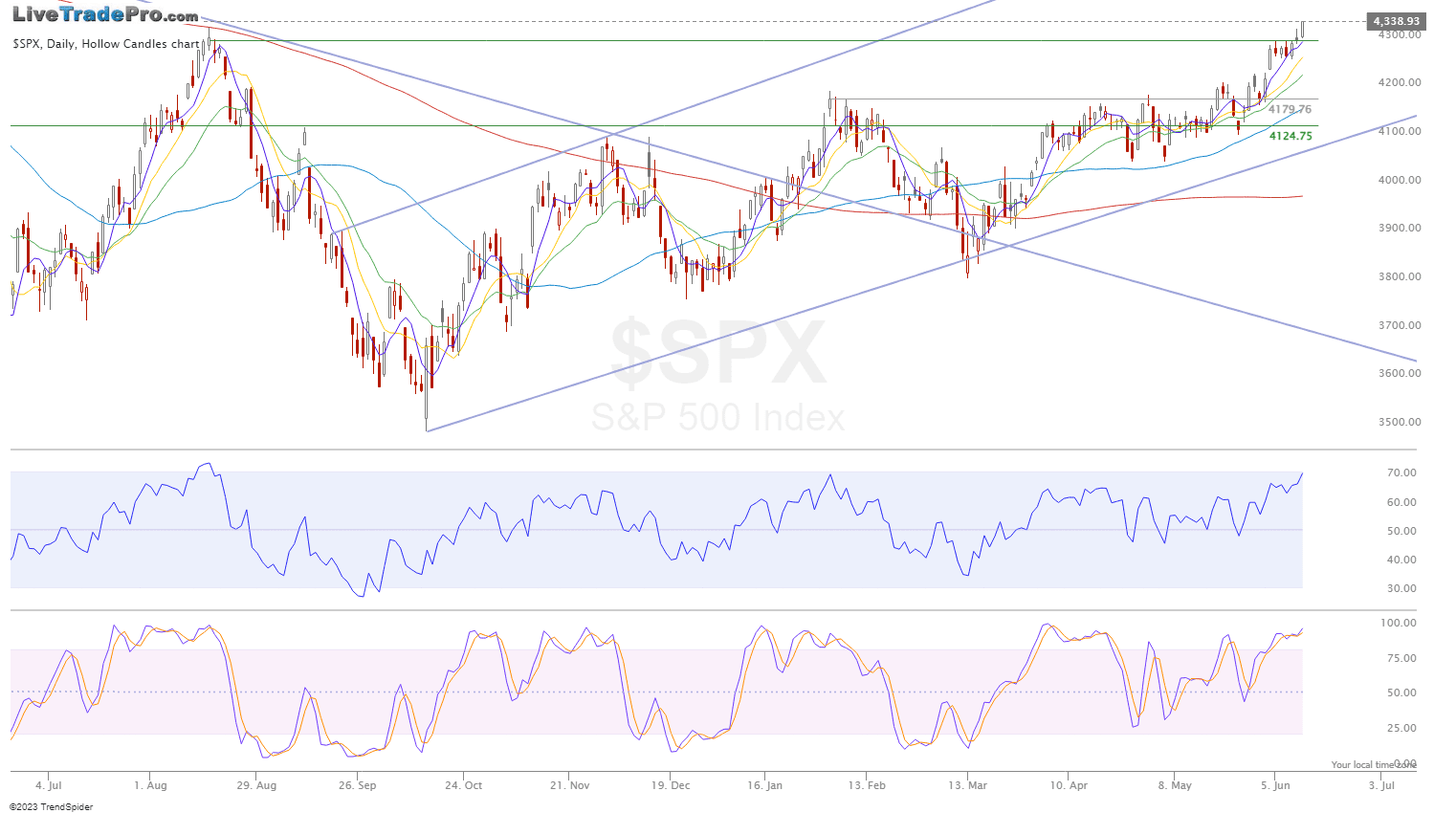Viewport: 1456px width, 813px height.
Task: Click the Your local time zone link
Action: click(1365, 764)
